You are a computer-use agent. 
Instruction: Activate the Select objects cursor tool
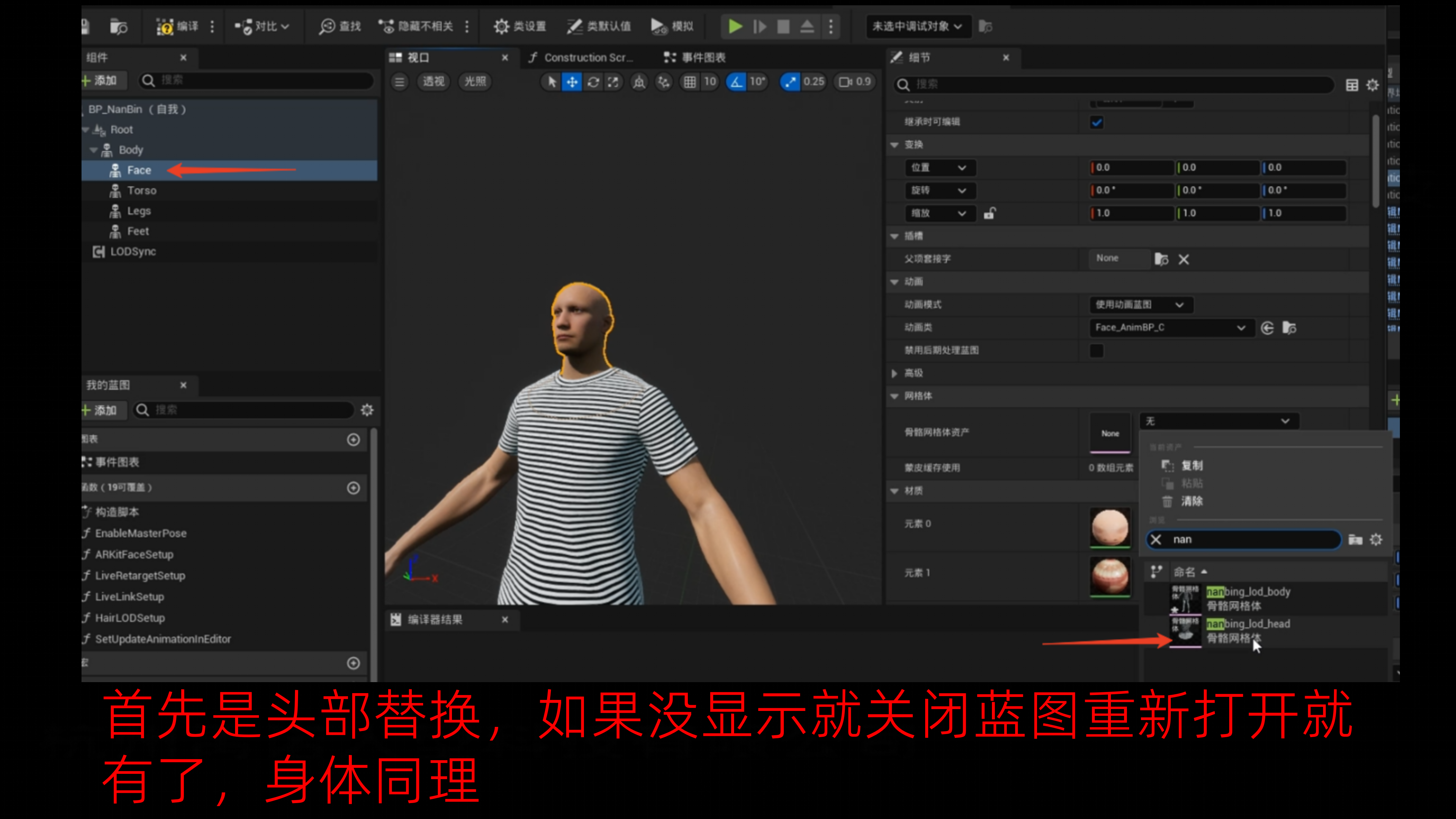552,82
